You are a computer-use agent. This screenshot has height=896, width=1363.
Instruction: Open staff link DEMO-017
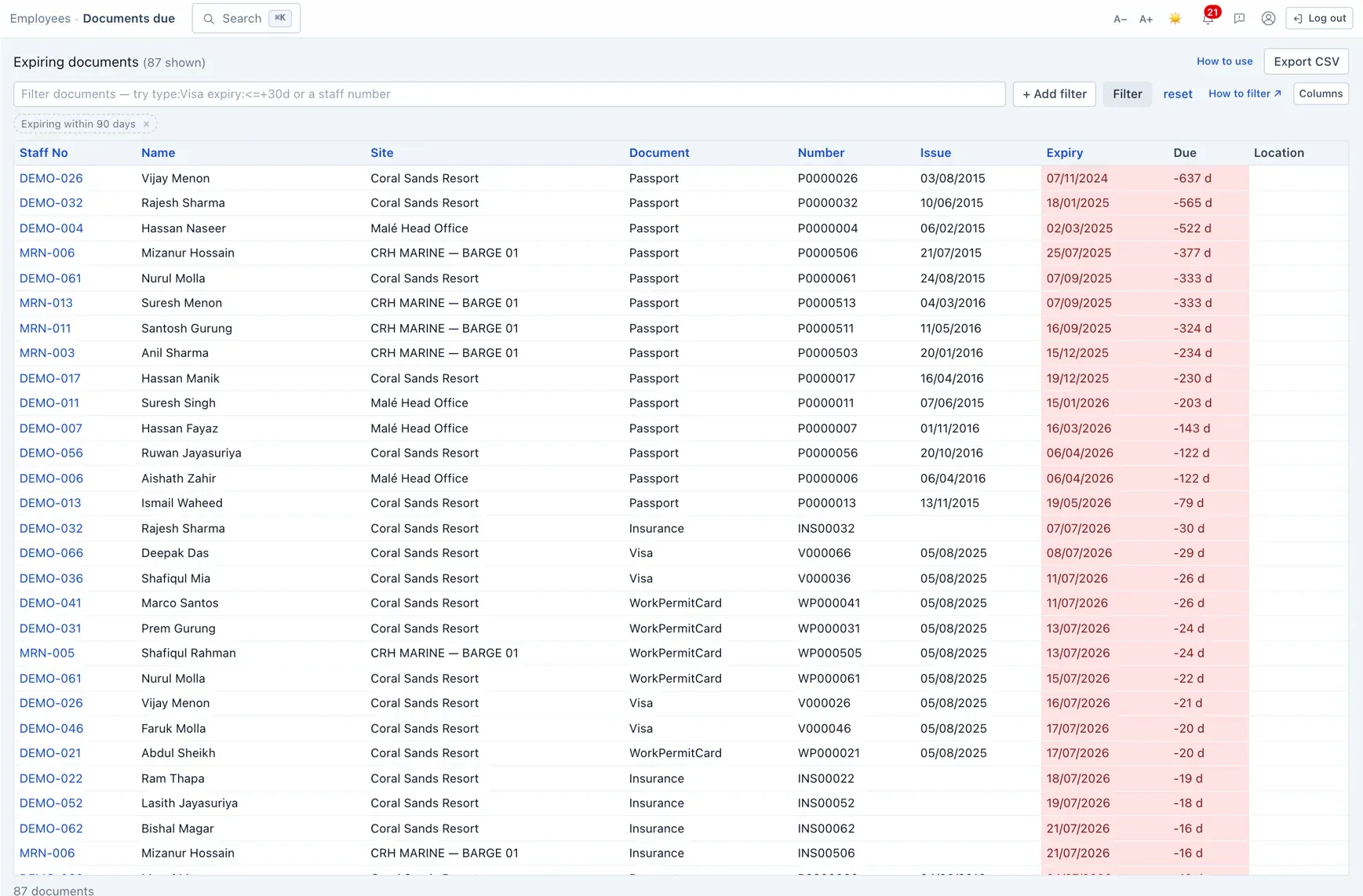[49, 378]
